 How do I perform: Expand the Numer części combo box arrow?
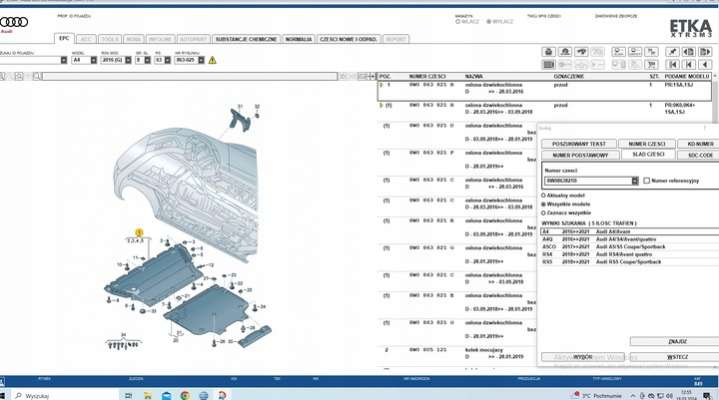click(635, 181)
